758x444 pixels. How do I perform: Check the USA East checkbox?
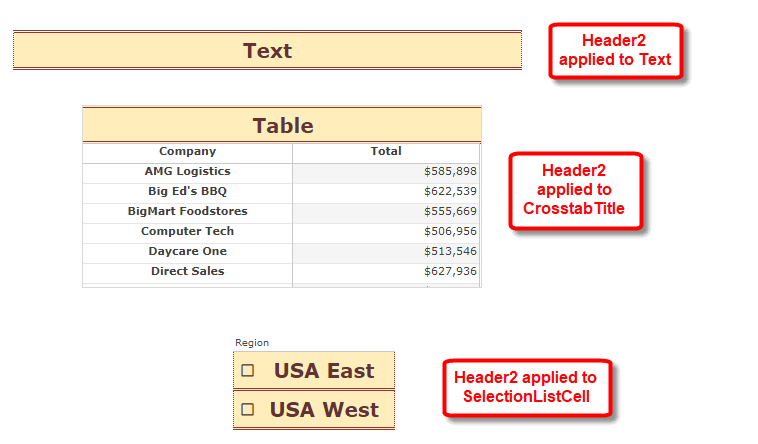pos(248,371)
